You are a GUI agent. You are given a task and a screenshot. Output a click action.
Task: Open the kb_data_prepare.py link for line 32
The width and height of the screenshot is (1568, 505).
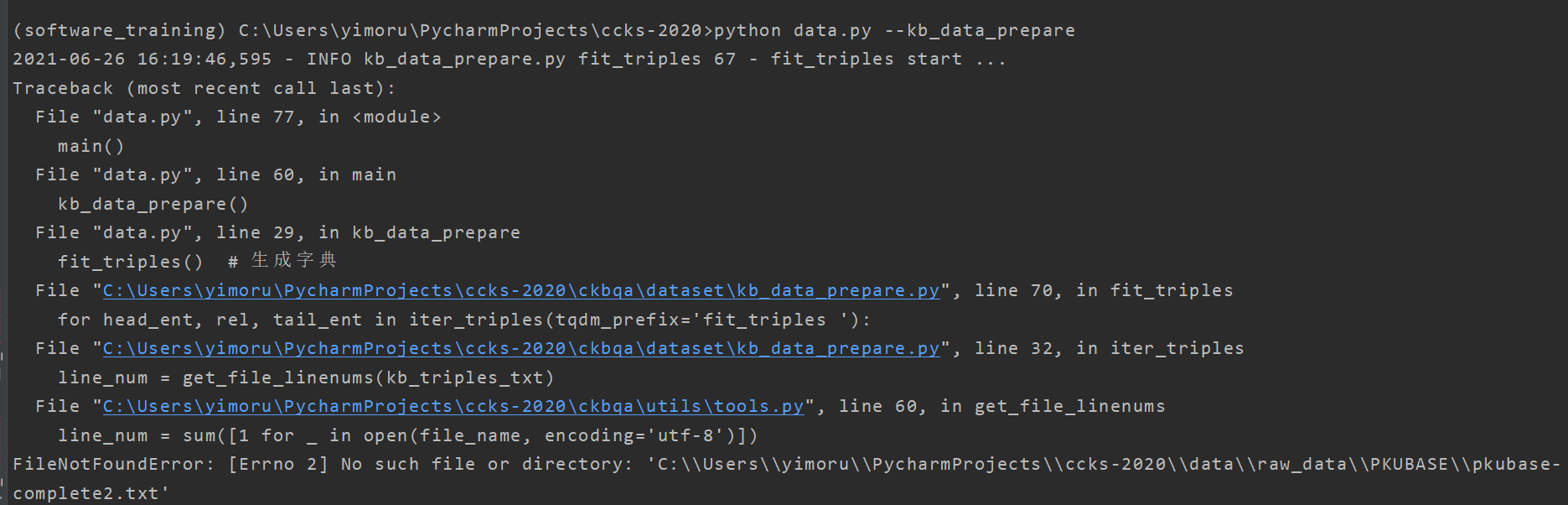point(520,348)
